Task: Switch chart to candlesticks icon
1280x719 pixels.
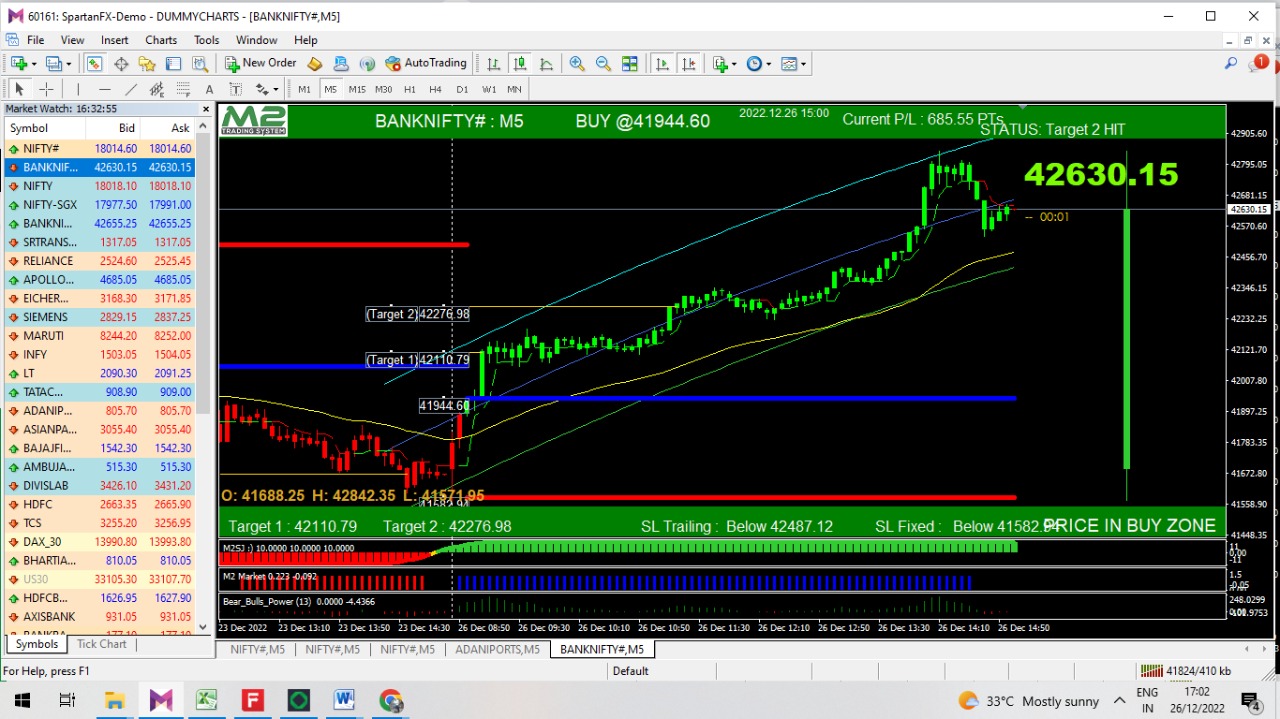Action: [520, 64]
